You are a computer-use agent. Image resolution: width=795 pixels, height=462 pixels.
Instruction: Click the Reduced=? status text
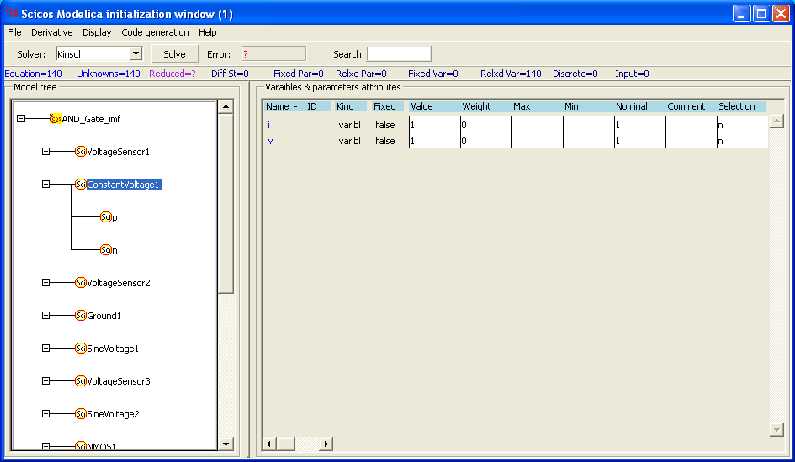coord(172,74)
